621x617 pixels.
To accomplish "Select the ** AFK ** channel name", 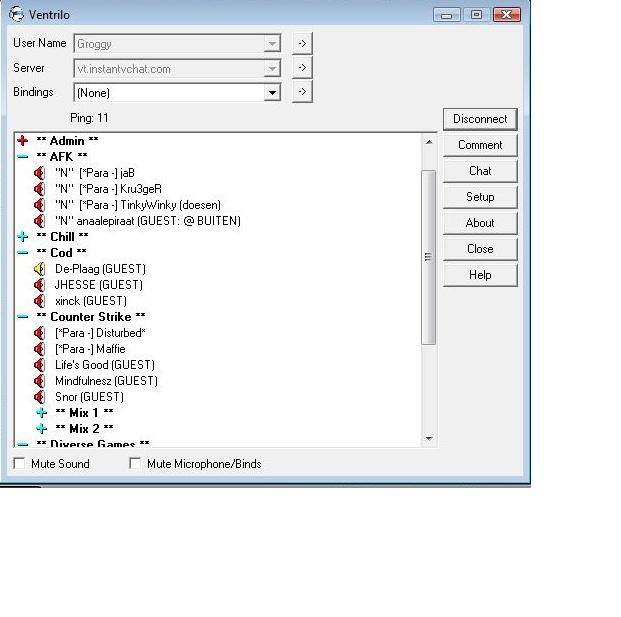I will (x=62, y=157).
